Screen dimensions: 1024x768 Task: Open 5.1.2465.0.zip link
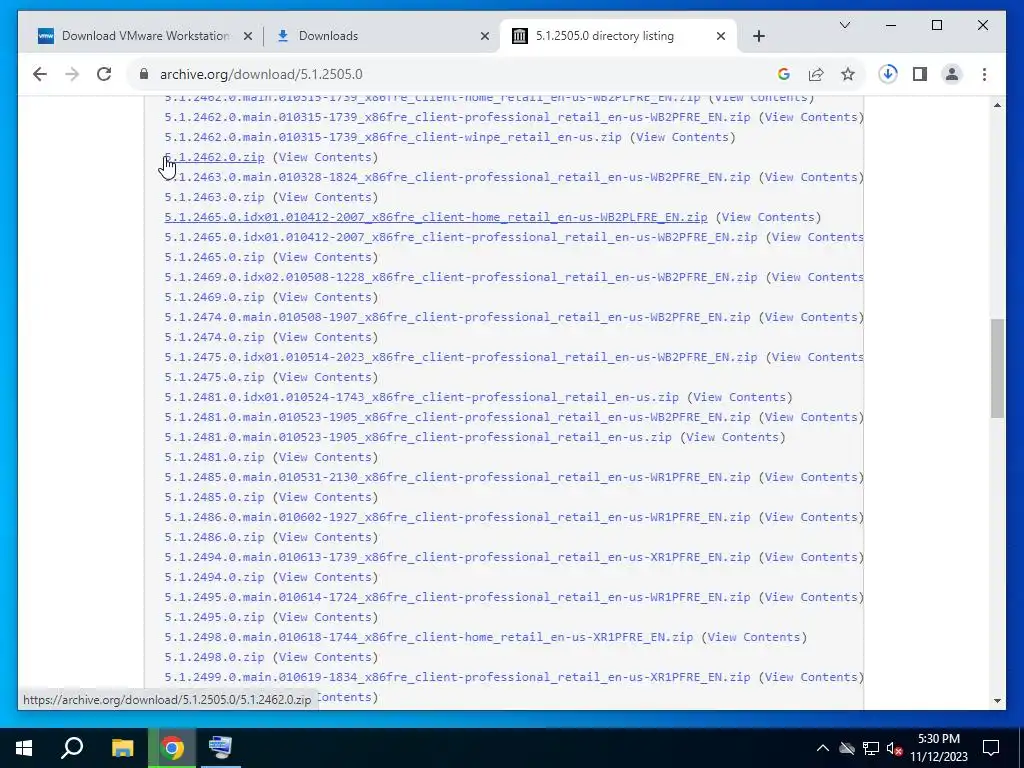[x=214, y=257]
